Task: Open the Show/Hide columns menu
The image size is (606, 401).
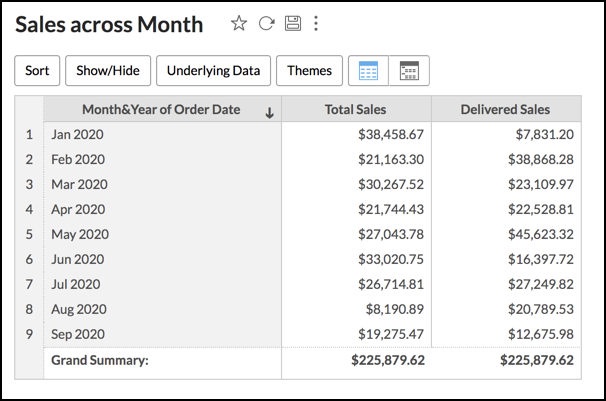Action: tap(108, 71)
